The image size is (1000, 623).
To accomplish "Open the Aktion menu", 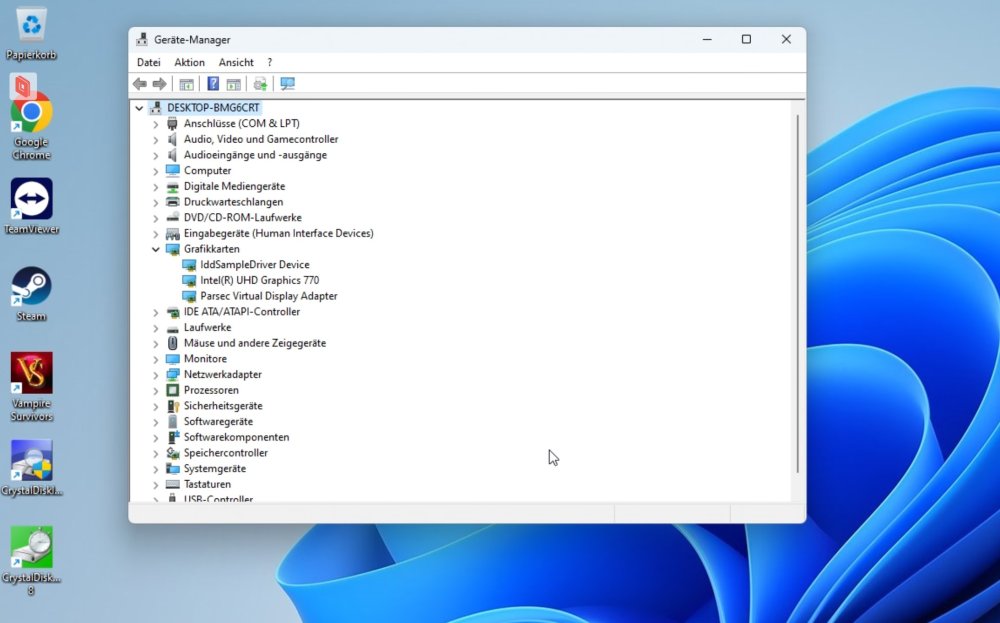I will click(x=189, y=62).
